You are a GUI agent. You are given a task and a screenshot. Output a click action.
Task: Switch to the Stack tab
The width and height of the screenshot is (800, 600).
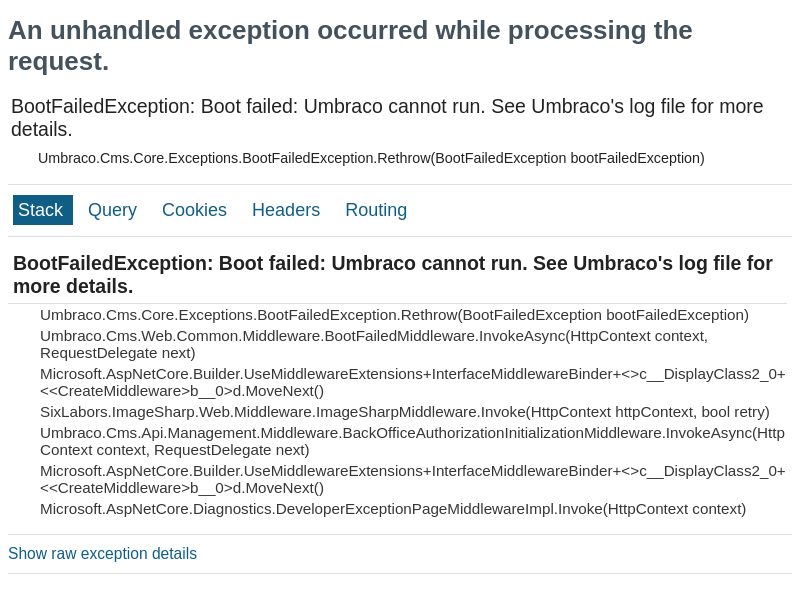[x=42, y=210]
